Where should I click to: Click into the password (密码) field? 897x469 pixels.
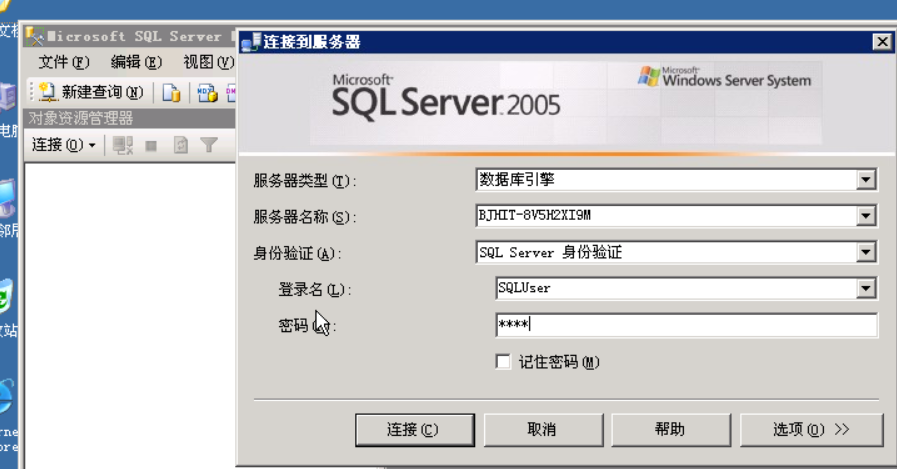[x=686, y=325]
